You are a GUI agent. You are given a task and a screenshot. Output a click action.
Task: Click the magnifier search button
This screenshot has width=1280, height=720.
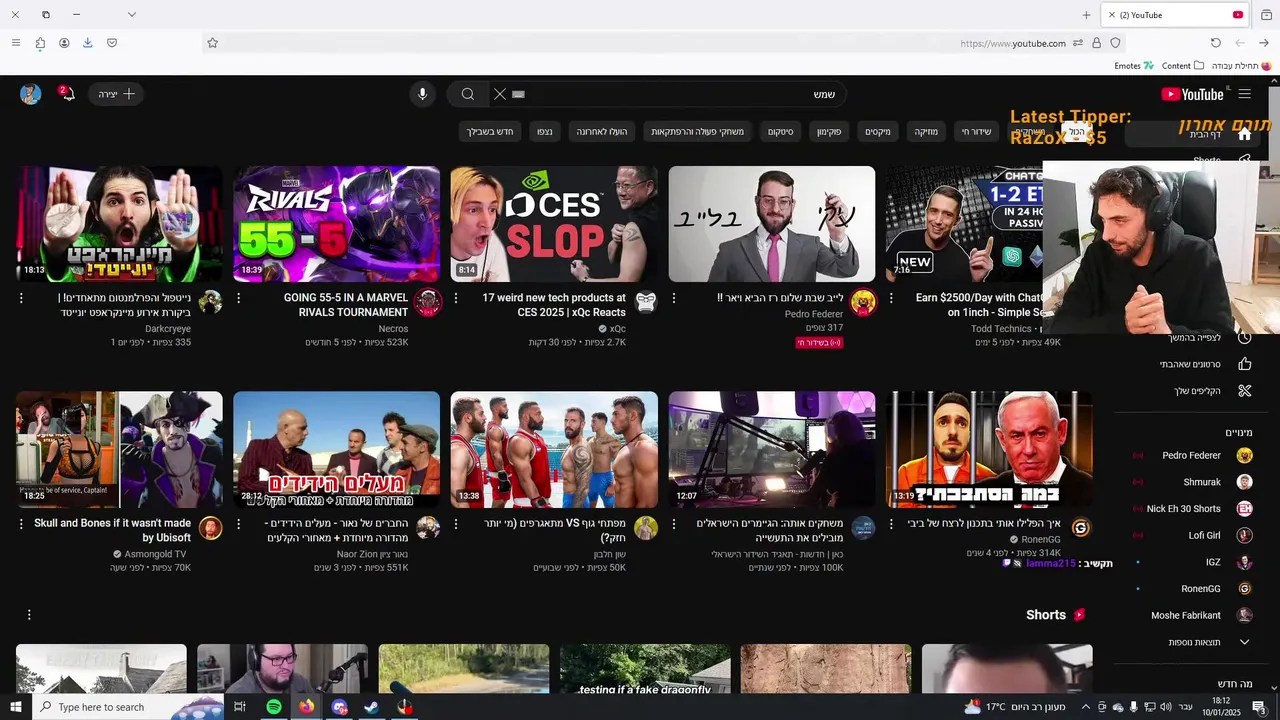coord(467,94)
